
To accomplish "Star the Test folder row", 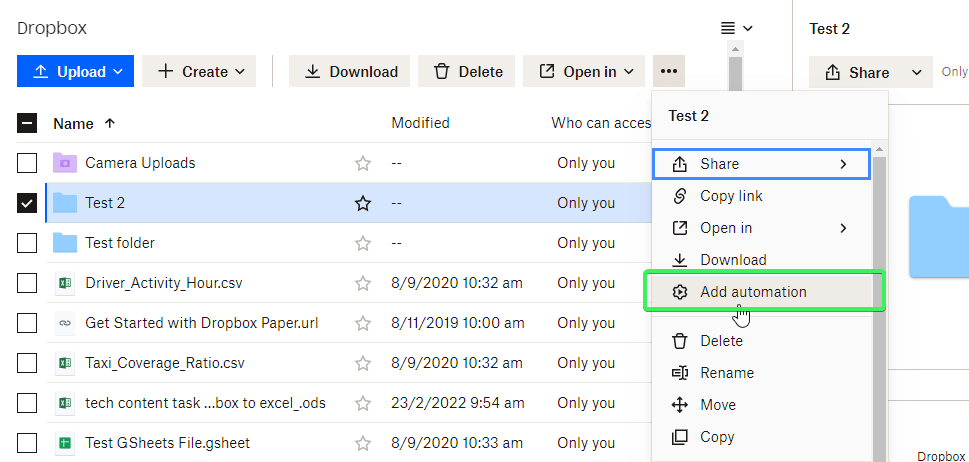I will 363,243.
